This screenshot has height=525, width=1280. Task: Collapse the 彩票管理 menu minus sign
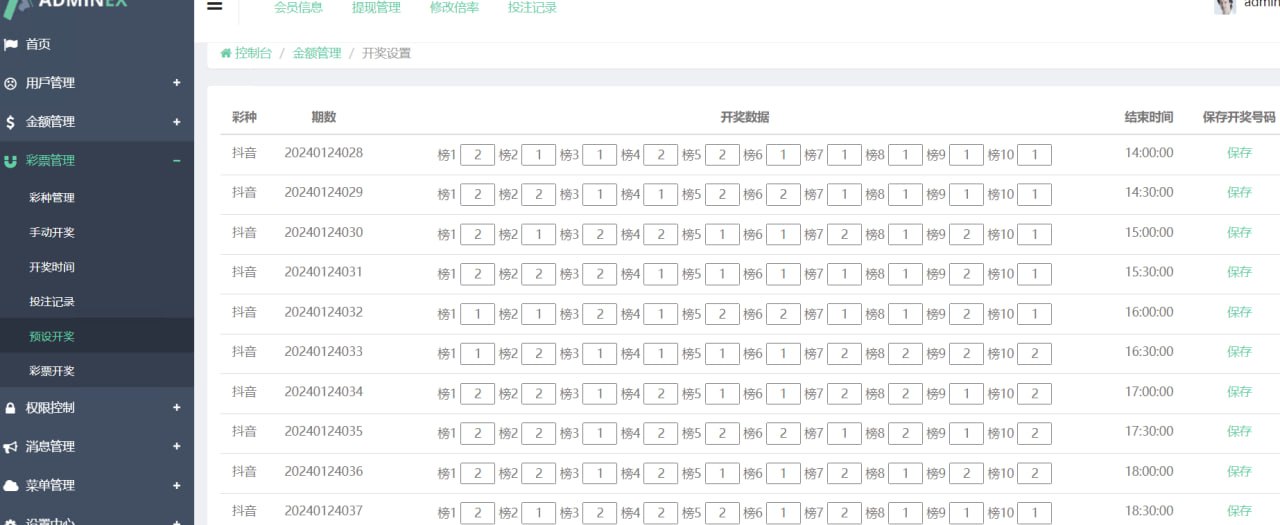click(x=176, y=160)
